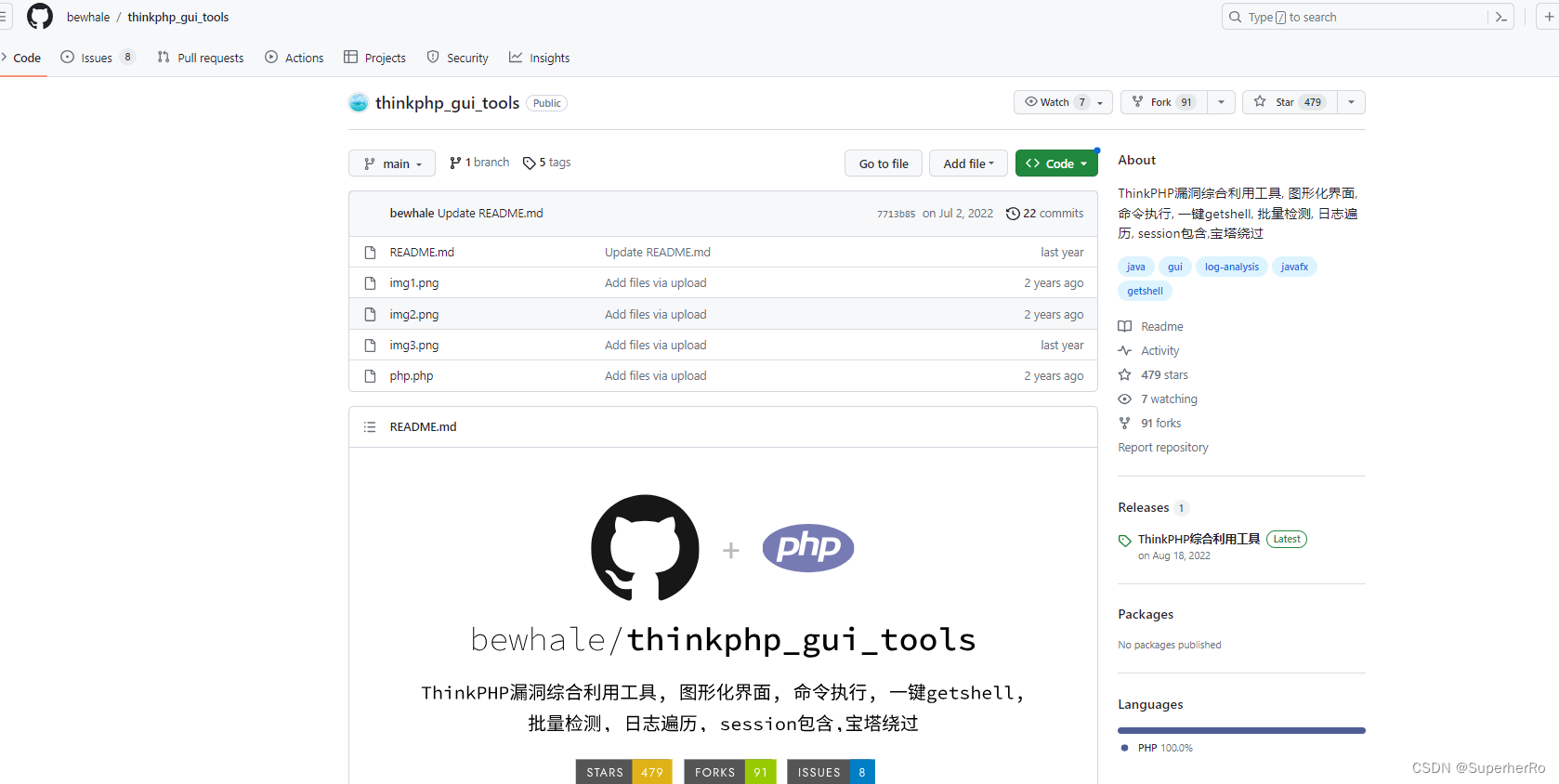Click the README.md file icon in file list

pyautogui.click(x=370, y=253)
